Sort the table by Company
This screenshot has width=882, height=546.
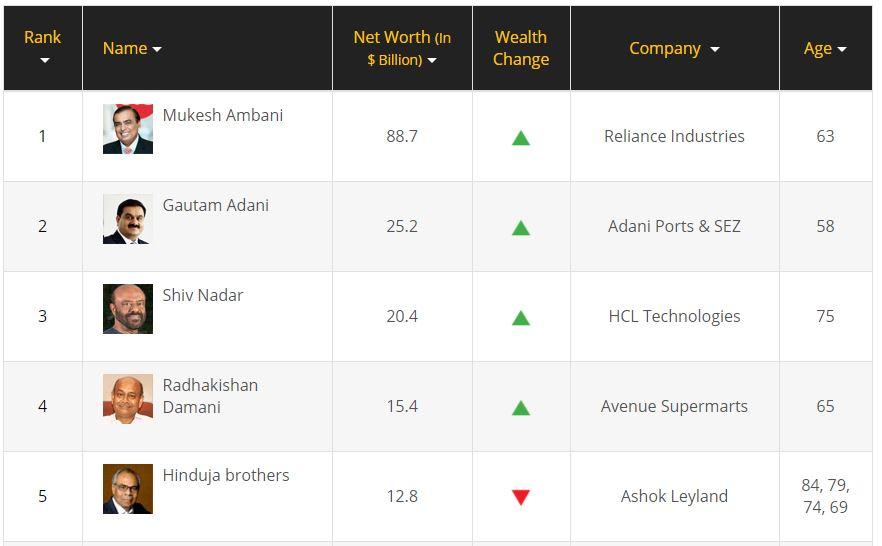674,48
